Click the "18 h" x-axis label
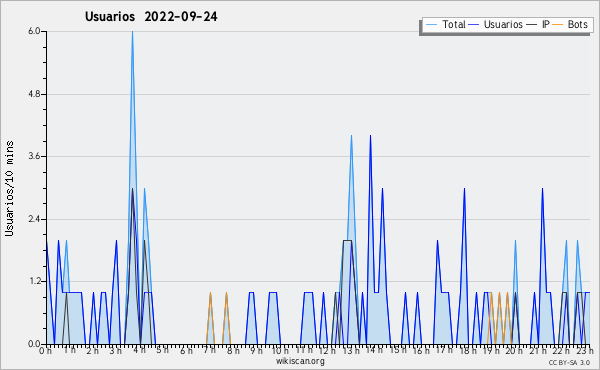 coord(468,350)
